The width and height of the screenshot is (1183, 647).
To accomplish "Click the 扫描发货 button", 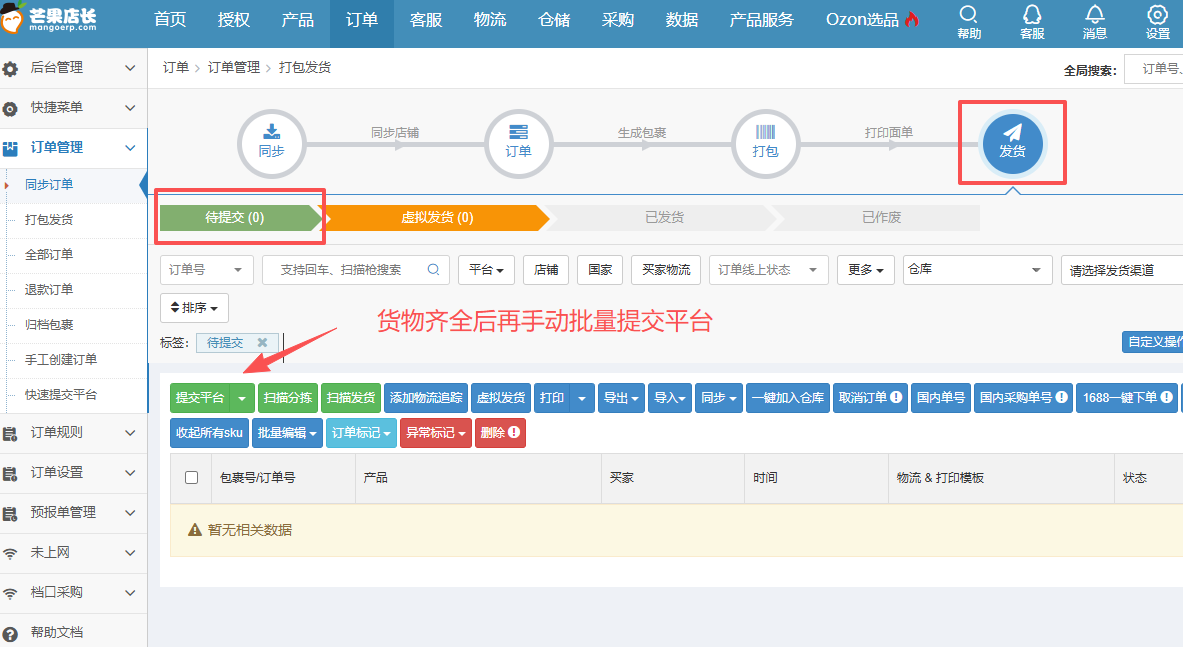I will [351, 398].
